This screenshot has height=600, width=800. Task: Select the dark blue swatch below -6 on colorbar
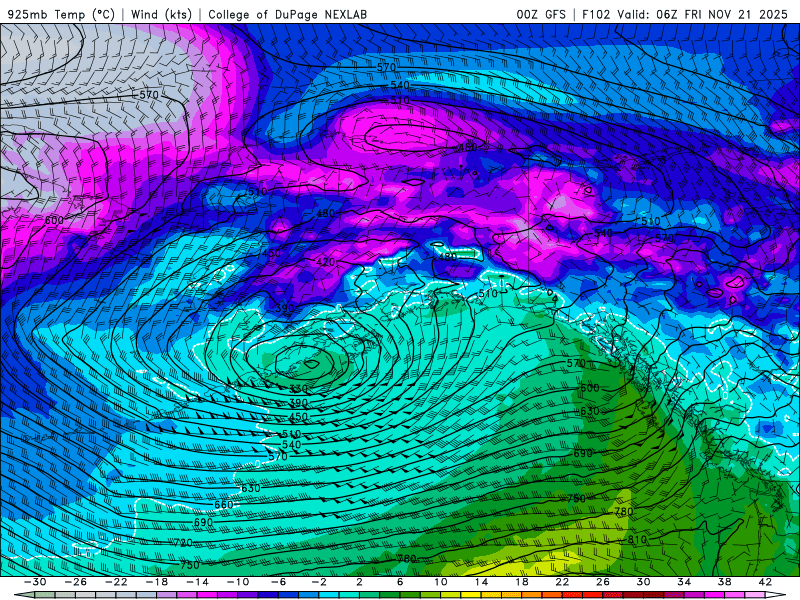(268, 595)
